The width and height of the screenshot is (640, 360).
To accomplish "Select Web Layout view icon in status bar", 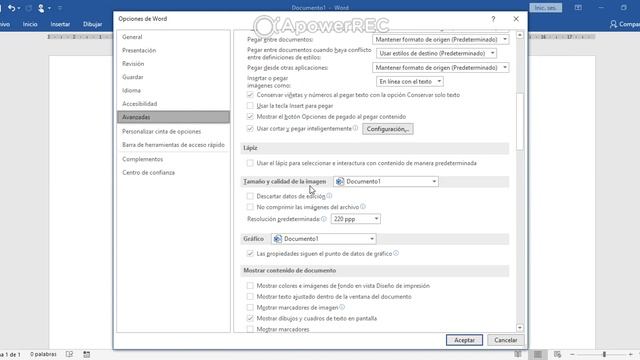I will click(x=558, y=354).
